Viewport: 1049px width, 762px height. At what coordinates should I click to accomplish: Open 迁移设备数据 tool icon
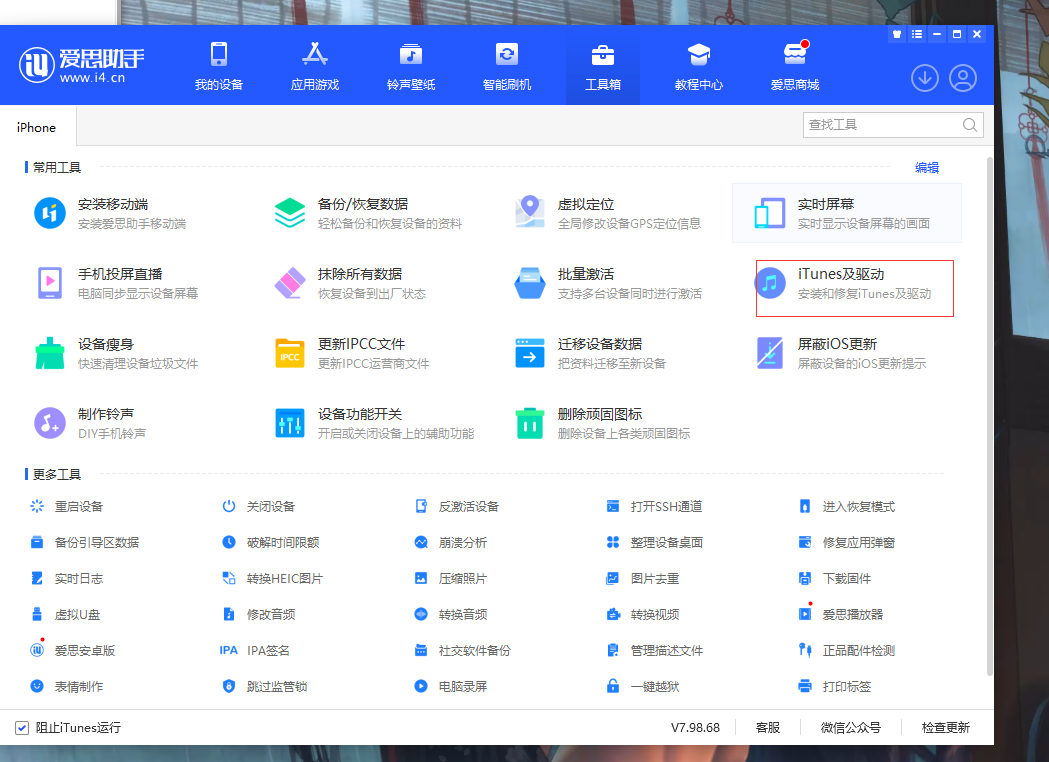[530, 353]
